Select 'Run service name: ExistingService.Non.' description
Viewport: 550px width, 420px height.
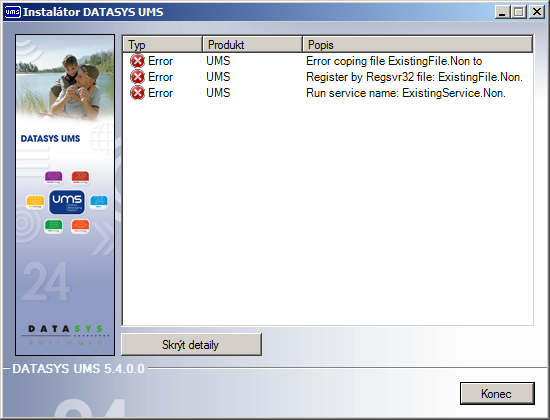click(405, 93)
